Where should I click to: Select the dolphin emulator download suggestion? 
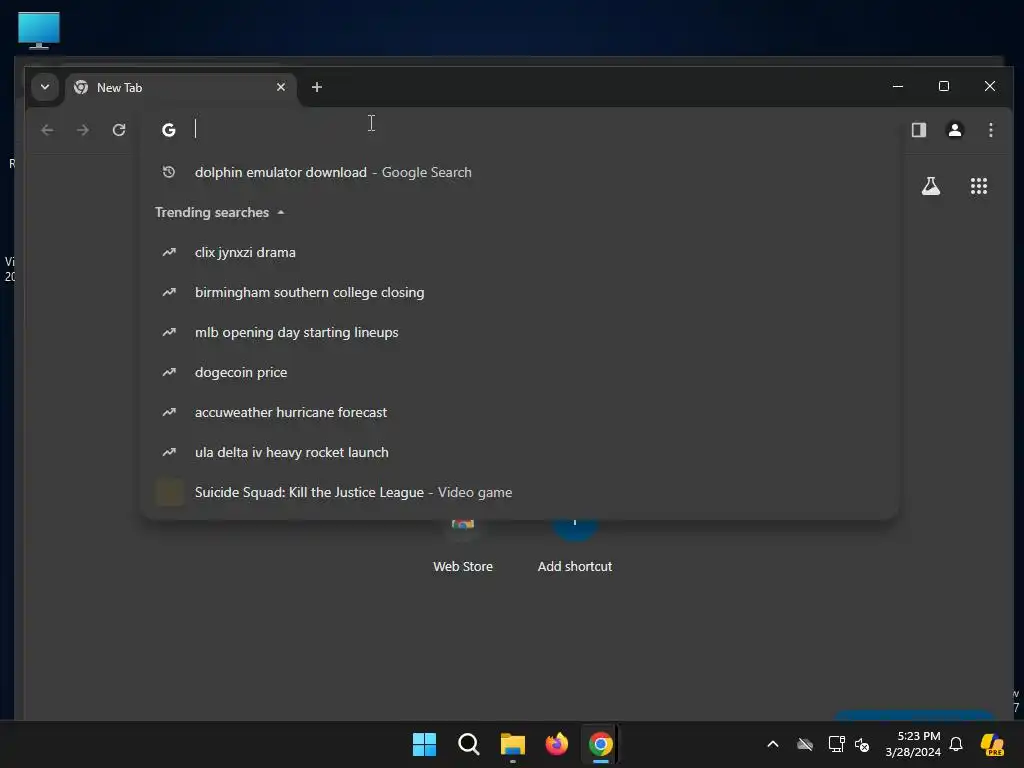click(519, 172)
